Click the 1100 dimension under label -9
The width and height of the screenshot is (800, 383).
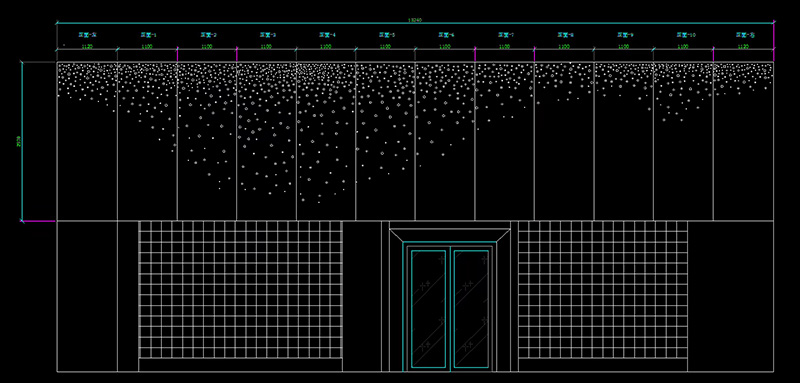point(623,46)
